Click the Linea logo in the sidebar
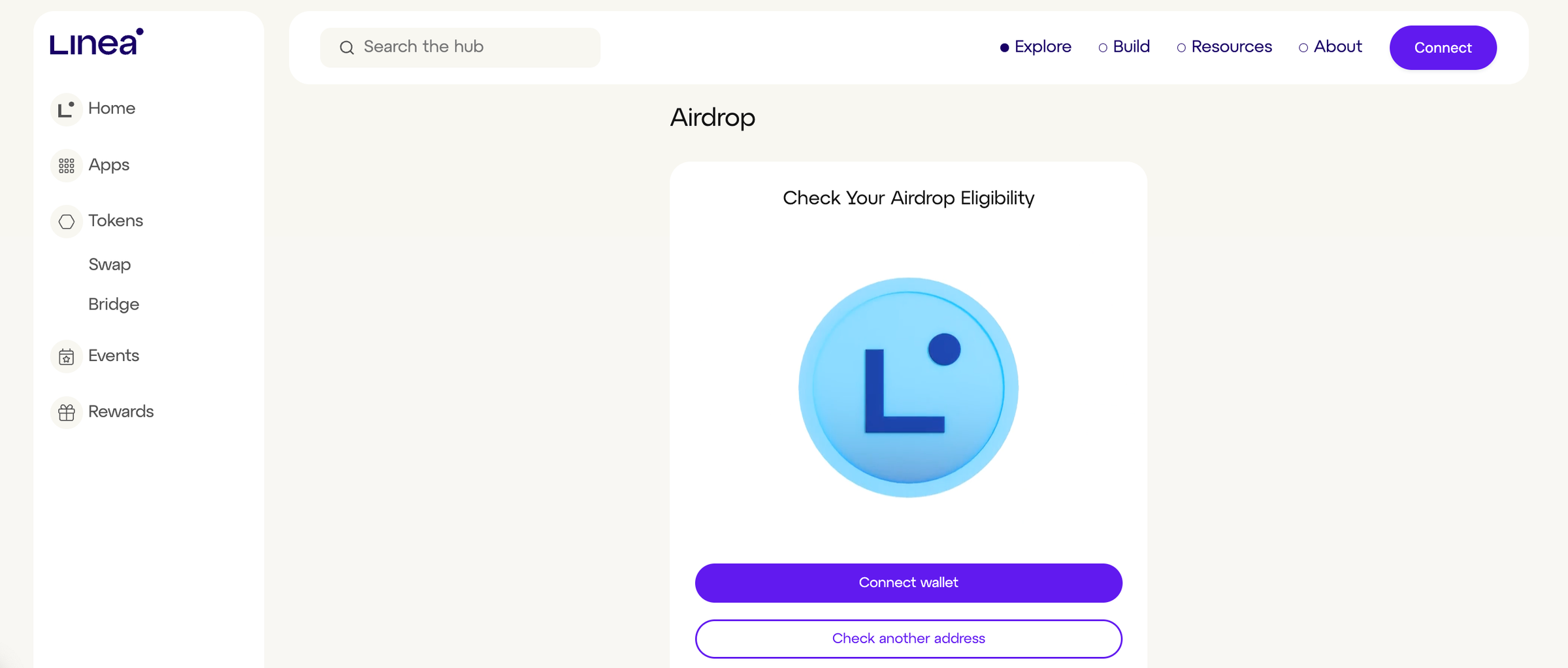 click(x=97, y=42)
